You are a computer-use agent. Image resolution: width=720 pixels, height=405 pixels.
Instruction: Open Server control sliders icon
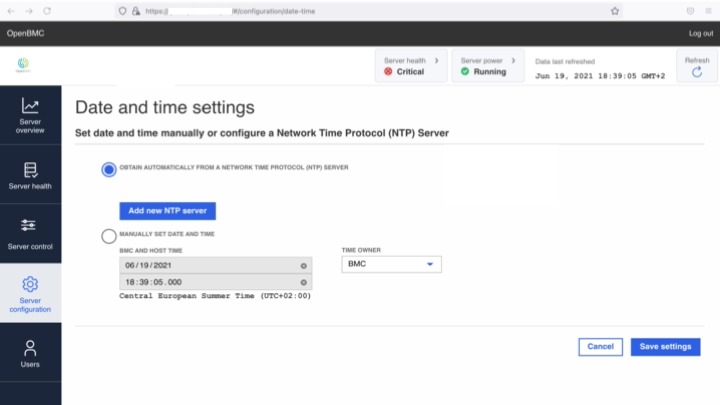(x=28, y=225)
